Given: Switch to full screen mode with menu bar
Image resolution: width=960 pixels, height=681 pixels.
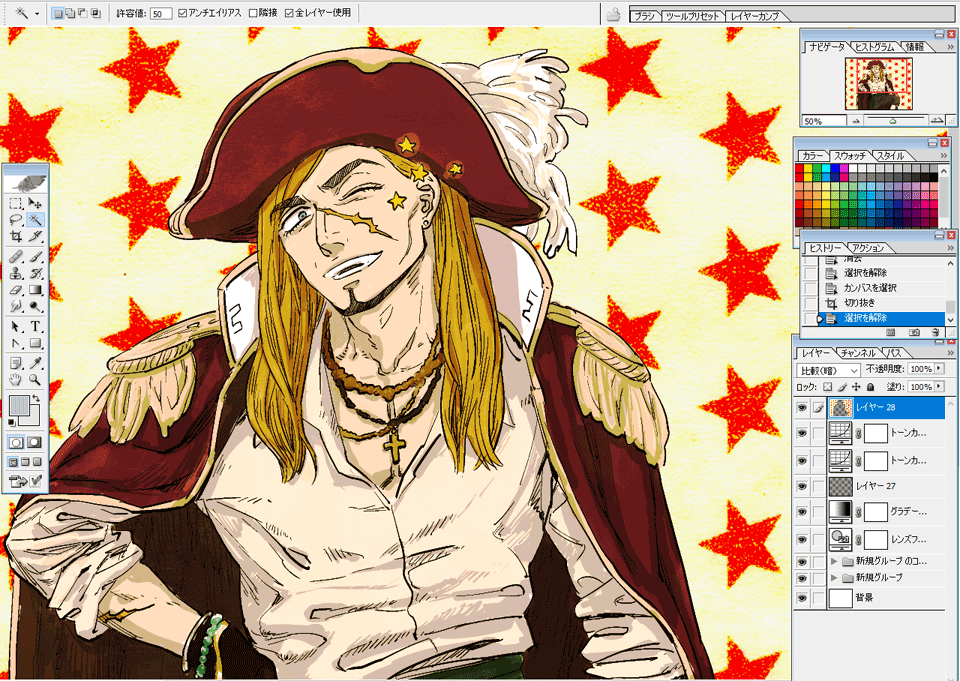Looking at the screenshot, I should click(x=26, y=462).
